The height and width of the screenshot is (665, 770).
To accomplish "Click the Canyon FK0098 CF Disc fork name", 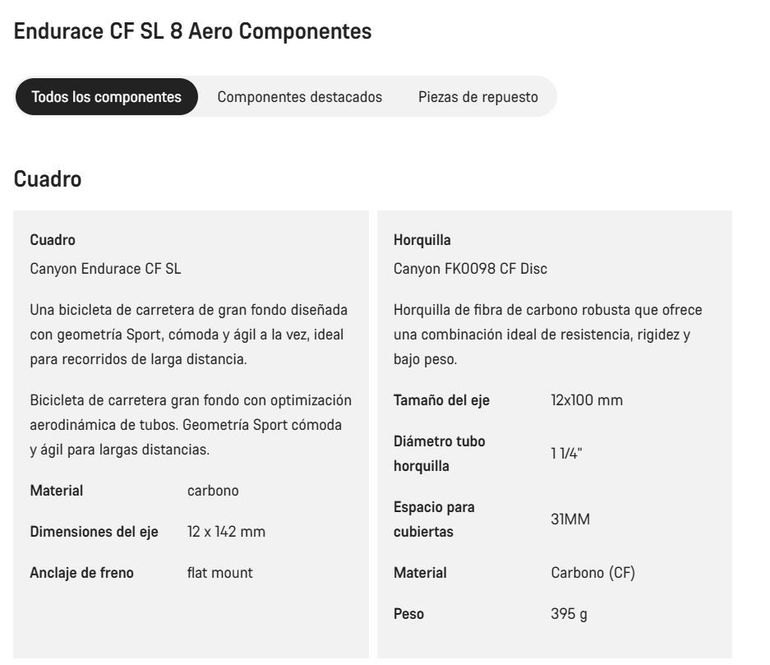I will (470, 269).
